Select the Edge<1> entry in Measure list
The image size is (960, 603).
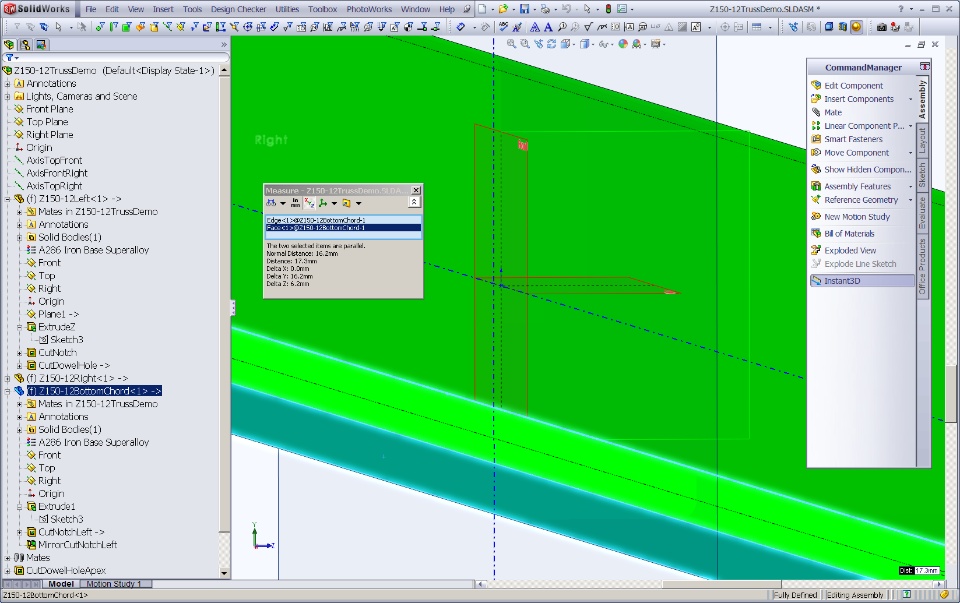pyautogui.click(x=343, y=220)
